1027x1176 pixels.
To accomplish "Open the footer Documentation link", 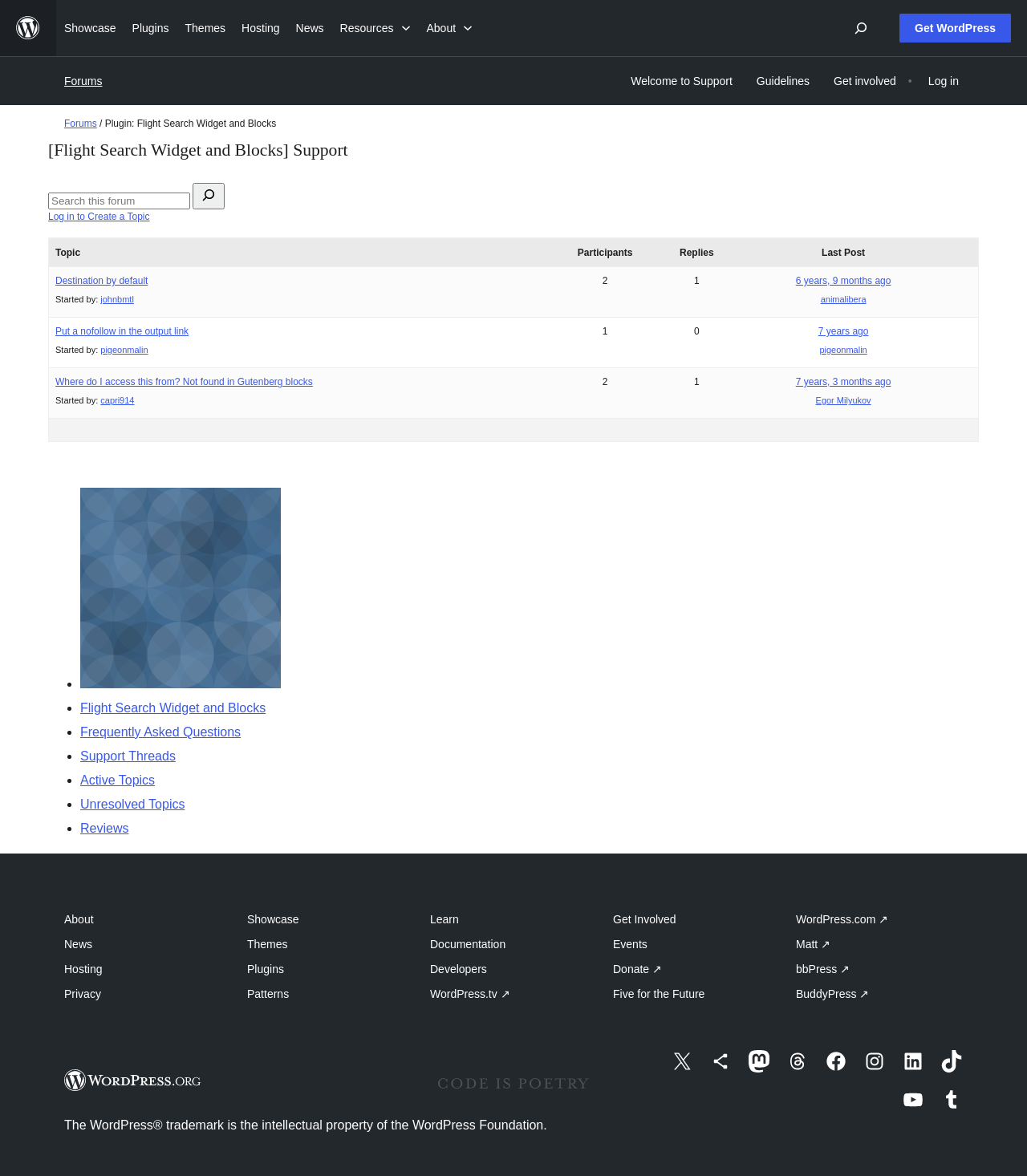I will 468,944.
